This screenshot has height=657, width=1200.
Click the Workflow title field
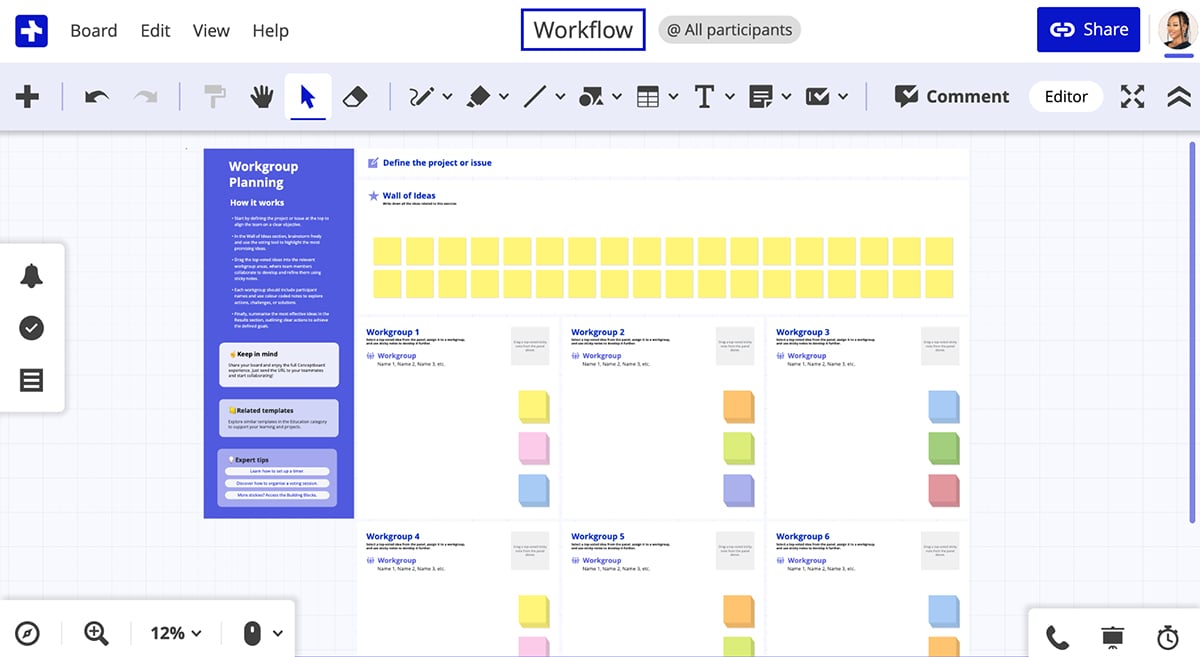583,29
